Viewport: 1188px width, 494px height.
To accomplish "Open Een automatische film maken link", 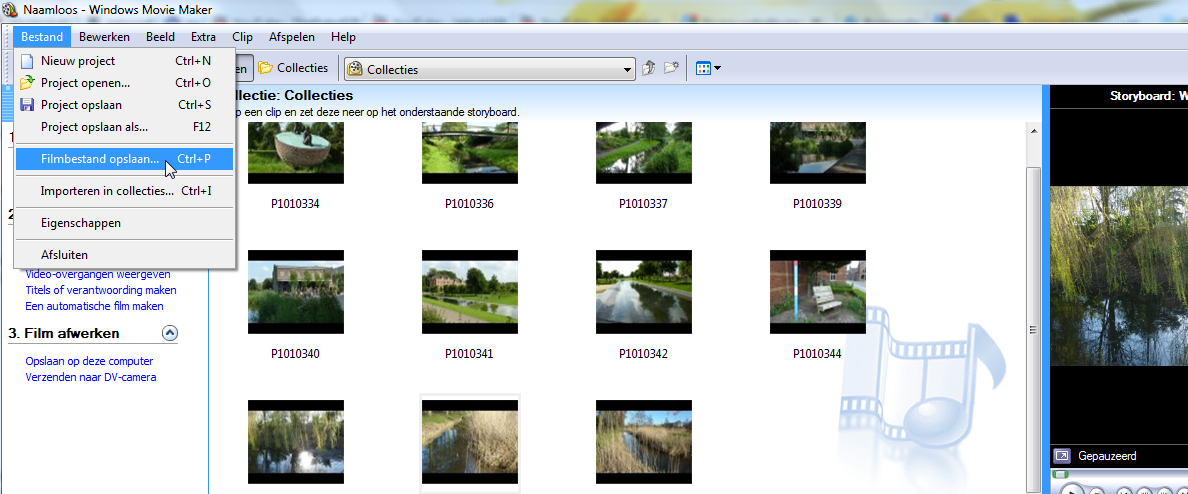I will (x=94, y=306).
